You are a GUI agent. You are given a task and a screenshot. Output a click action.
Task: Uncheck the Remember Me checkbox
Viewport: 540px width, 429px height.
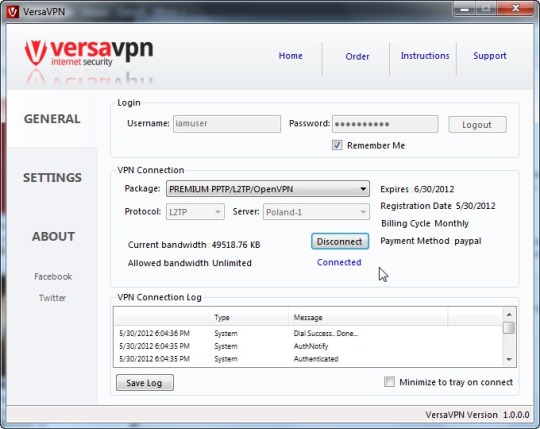pos(337,145)
